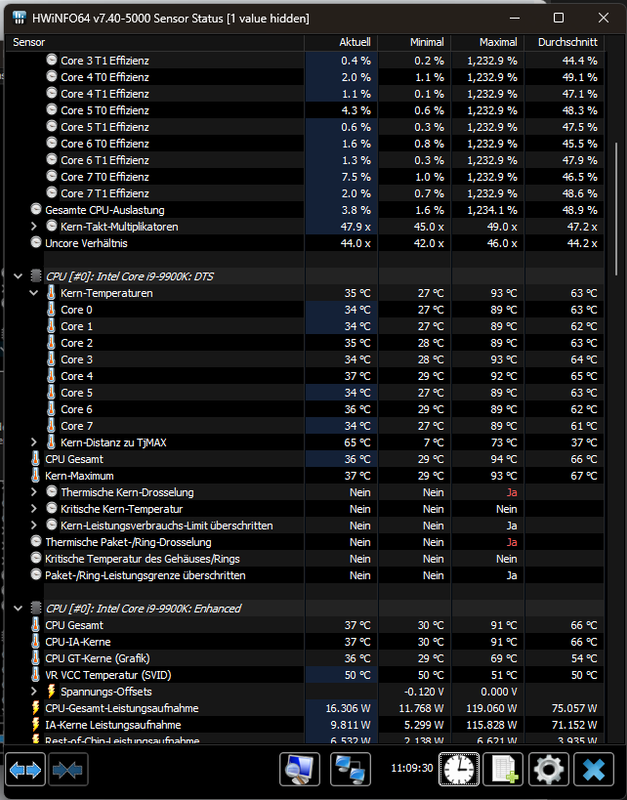This screenshot has height=800, width=627.
Task: Open the network computers remote view
Action: click(x=350, y=769)
